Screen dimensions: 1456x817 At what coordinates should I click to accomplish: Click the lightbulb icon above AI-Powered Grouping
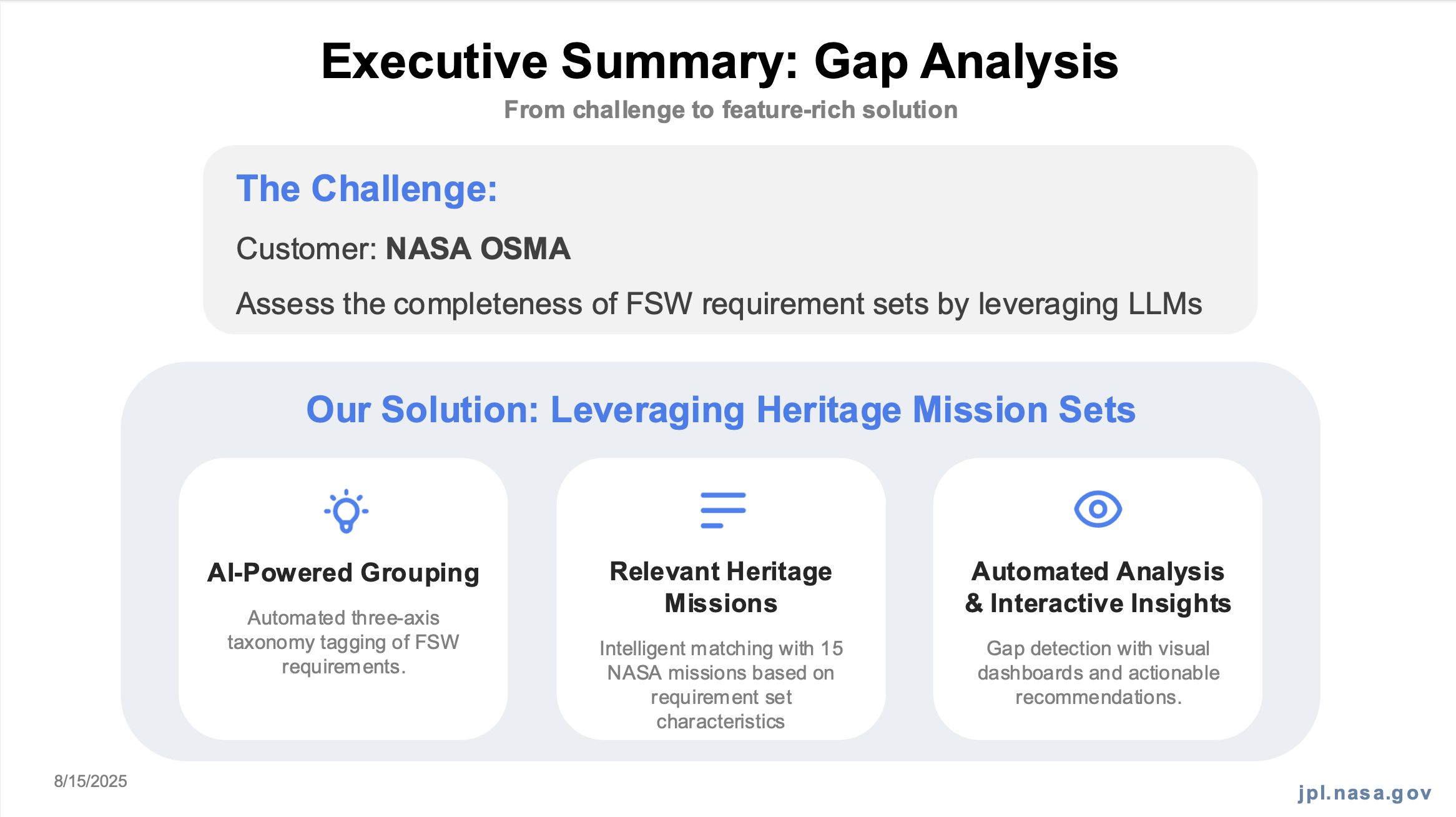pos(346,511)
